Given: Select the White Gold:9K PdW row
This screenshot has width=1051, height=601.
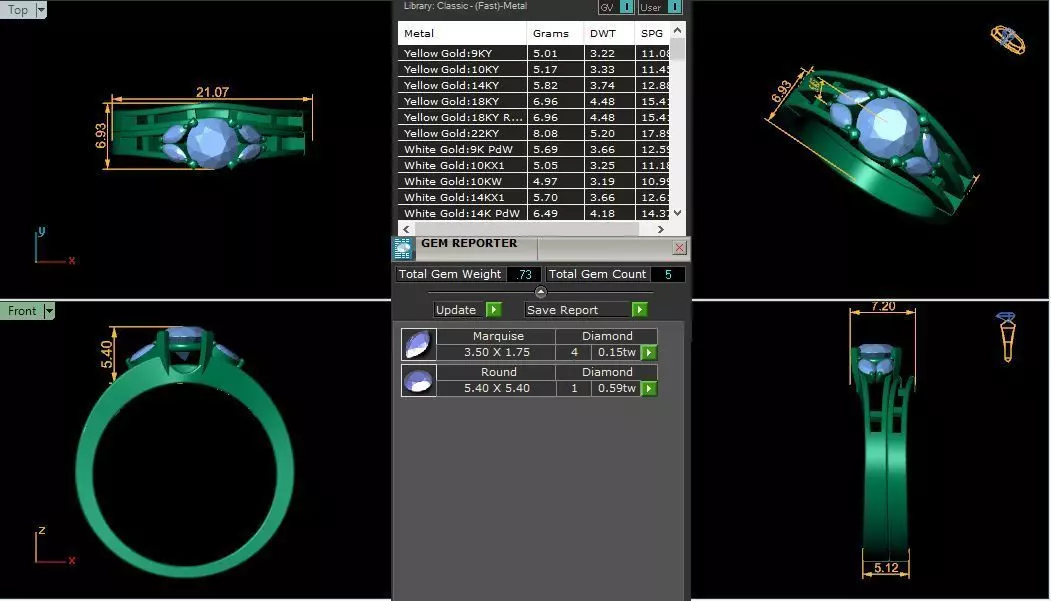Looking at the screenshot, I should click(534, 149).
